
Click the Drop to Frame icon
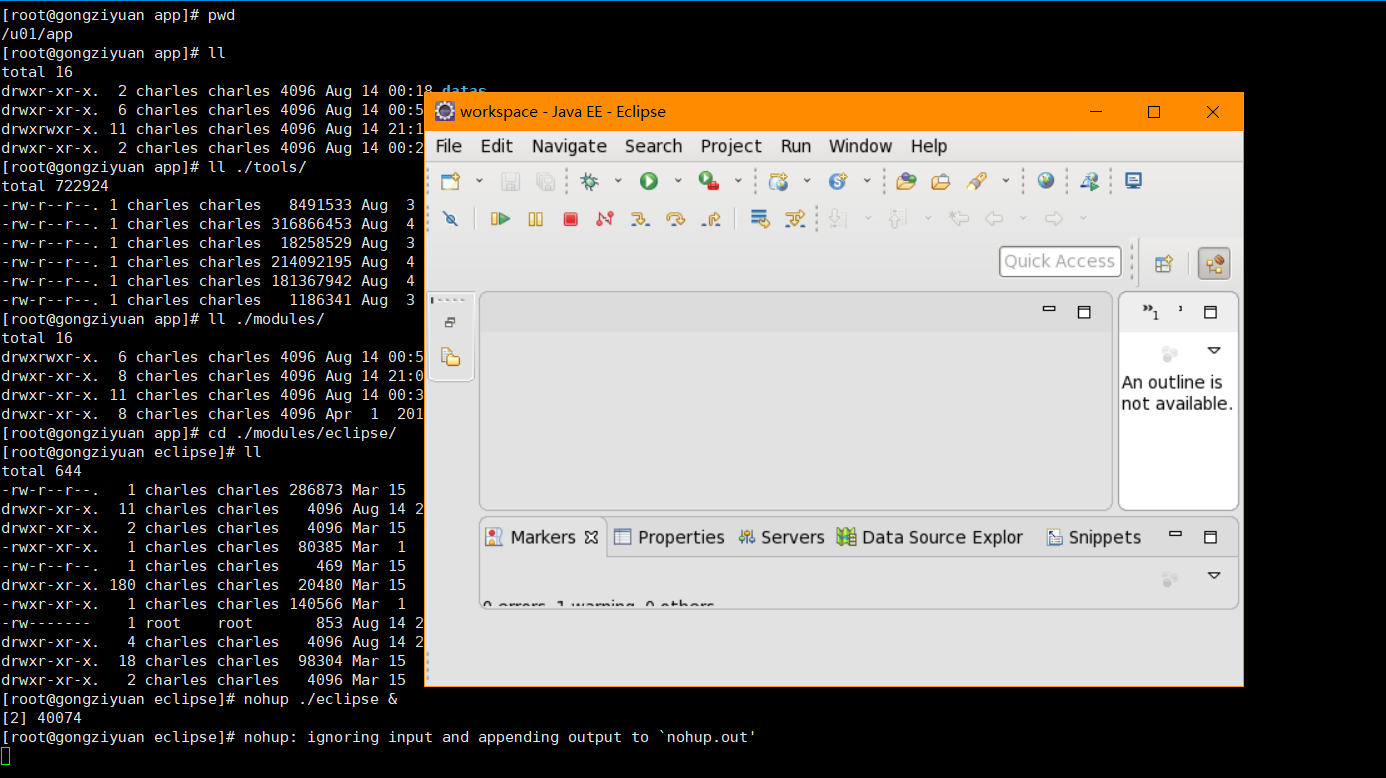coord(760,218)
